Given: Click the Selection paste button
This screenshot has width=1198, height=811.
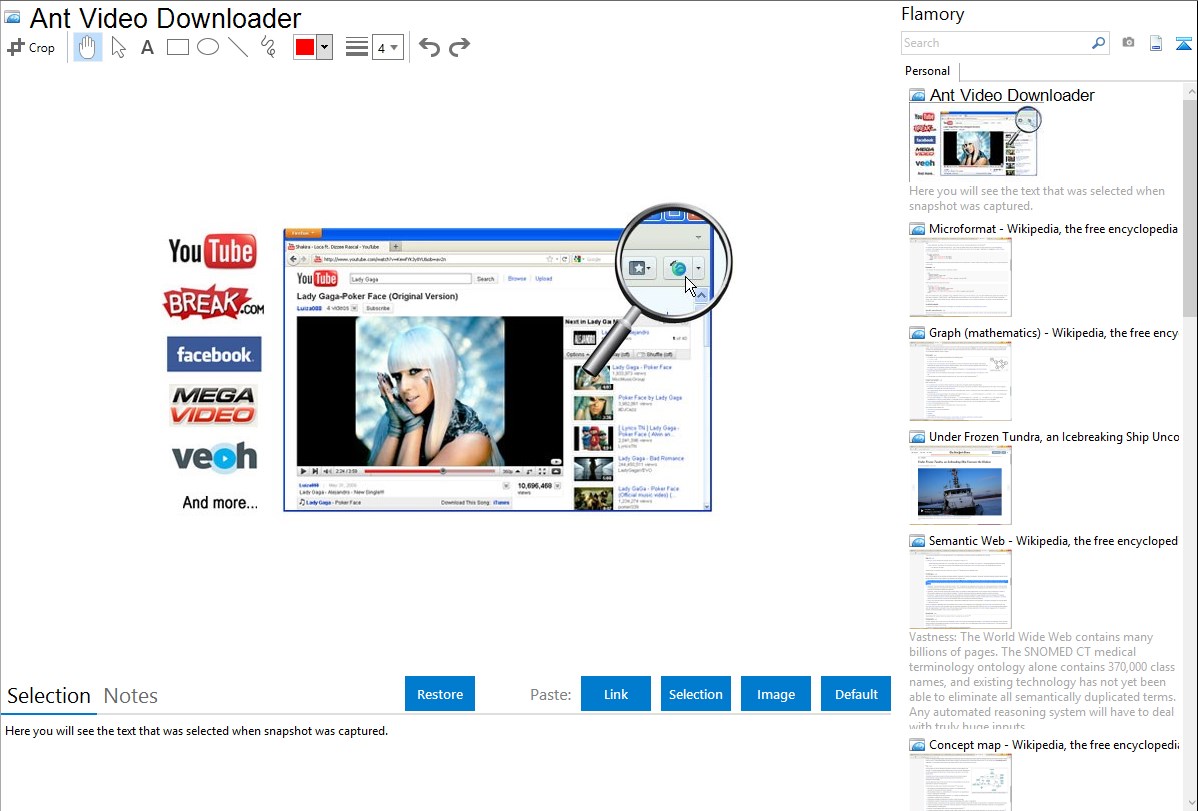Looking at the screenshot, I should (x=695, y=694).
